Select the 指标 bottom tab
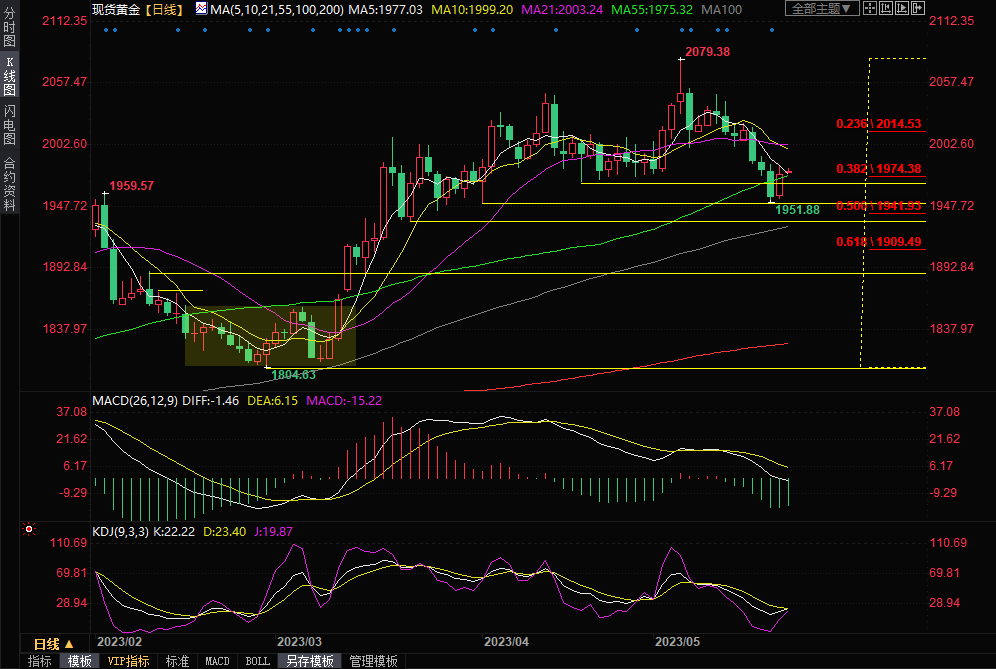The width and height of the screenshot is (996, 669). click(40, 661)
